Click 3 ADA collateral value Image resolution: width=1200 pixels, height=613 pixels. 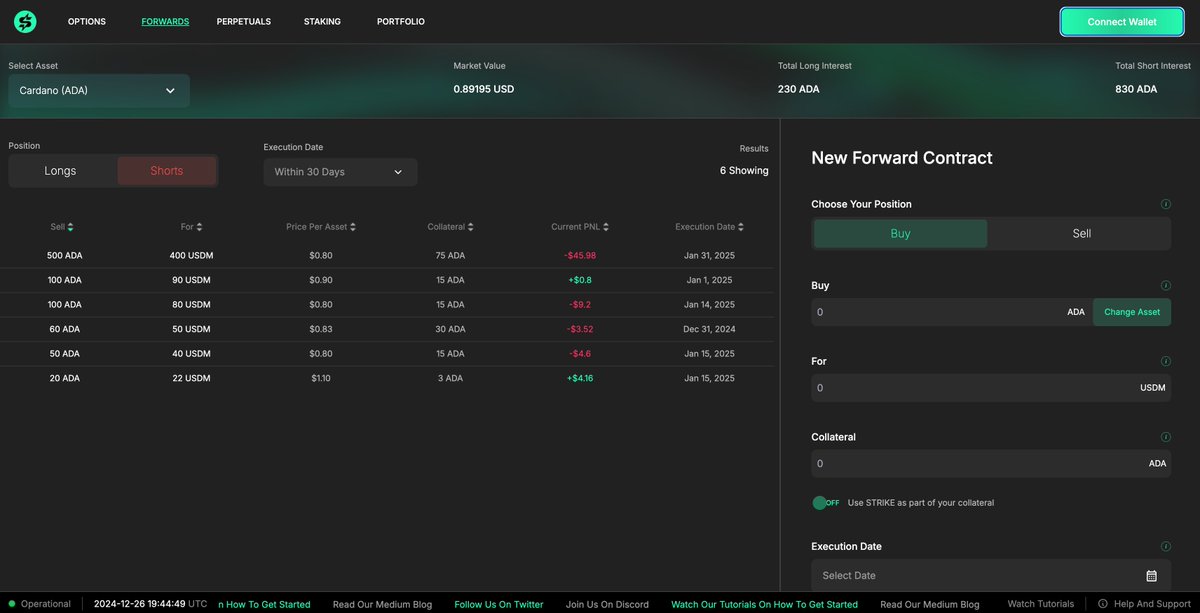pyautogui.click(x=450, y=378)
